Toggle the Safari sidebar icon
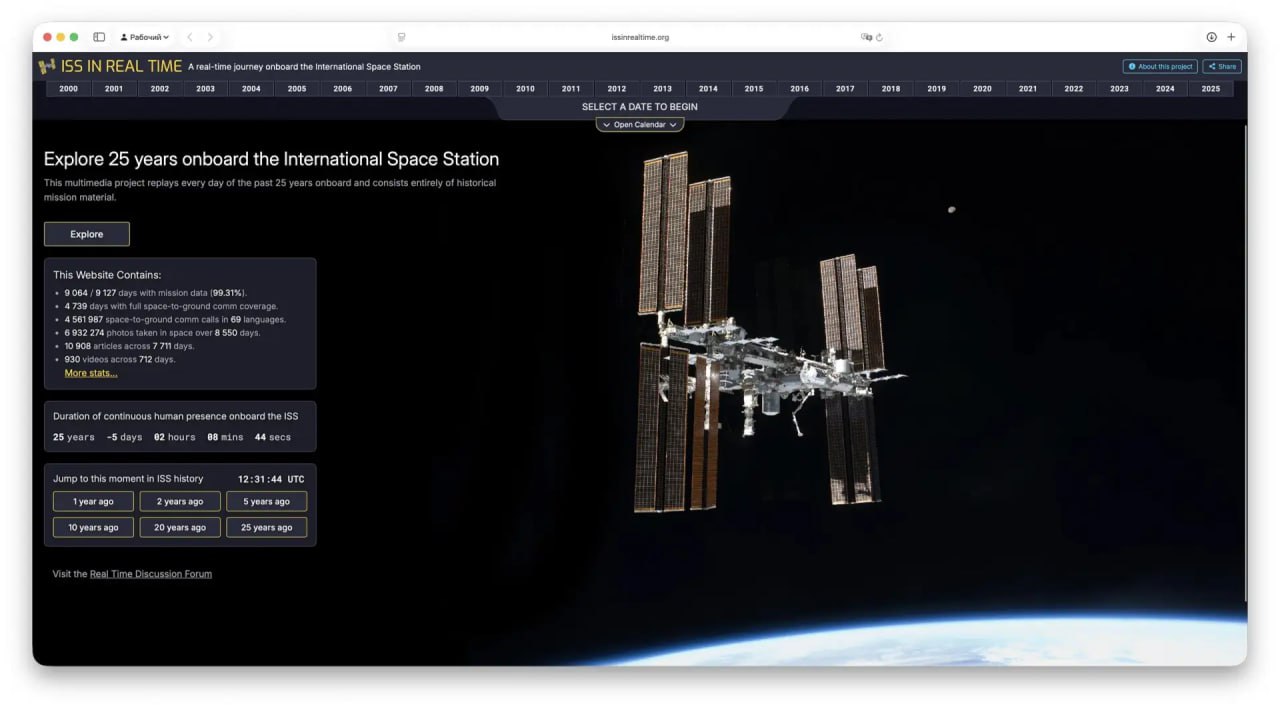Image resolution: width=1280 pixels, height=709 pixels. click(99, 37)
